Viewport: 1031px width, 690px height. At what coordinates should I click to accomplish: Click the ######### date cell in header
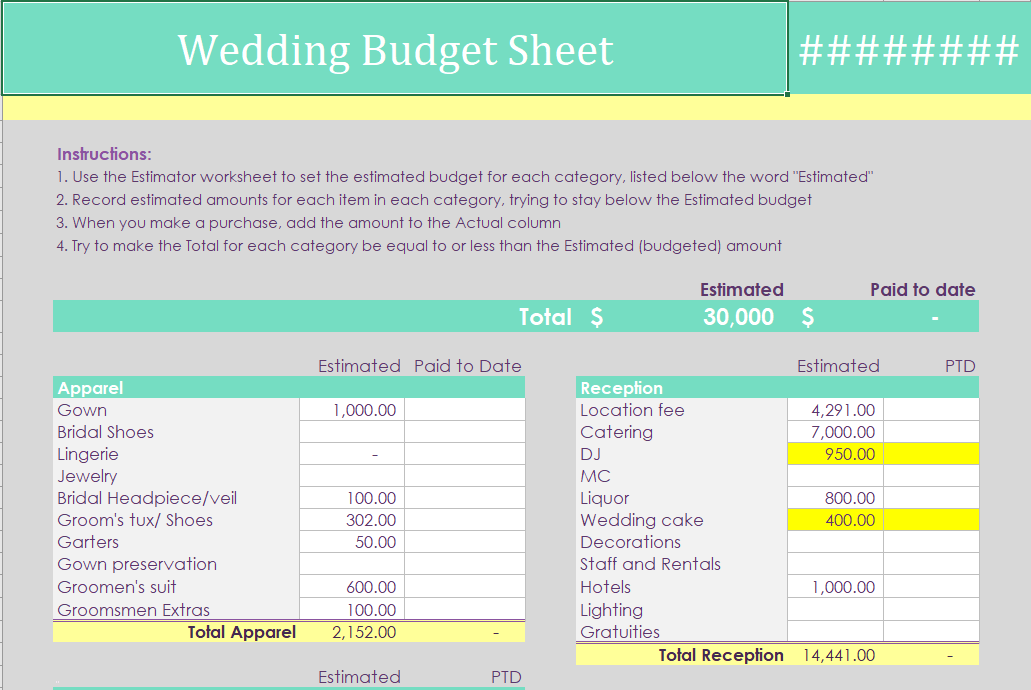[909, 50]
